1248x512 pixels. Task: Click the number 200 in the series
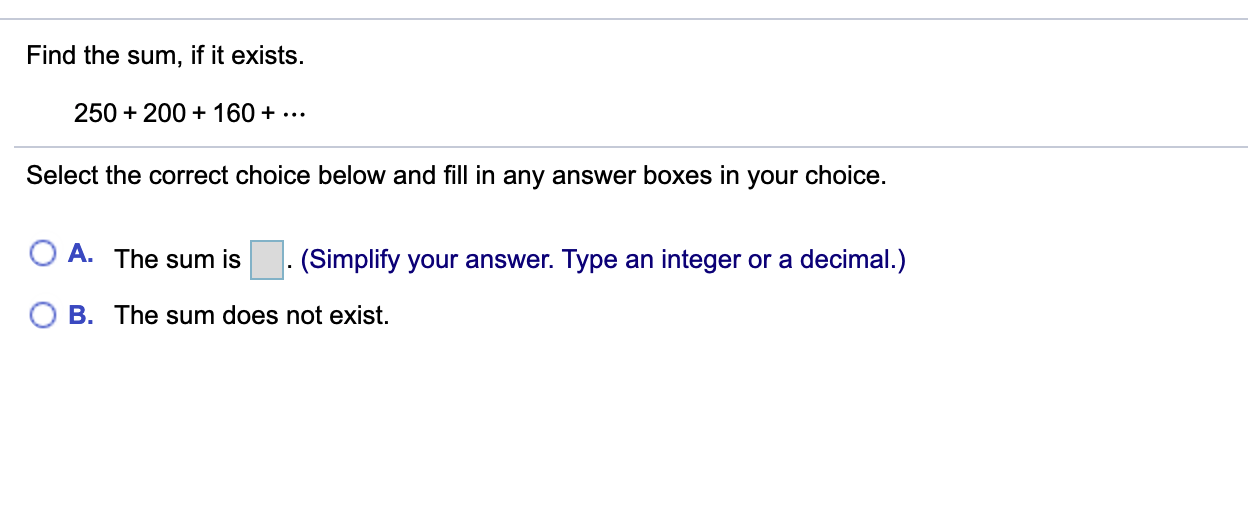[164, 113]
